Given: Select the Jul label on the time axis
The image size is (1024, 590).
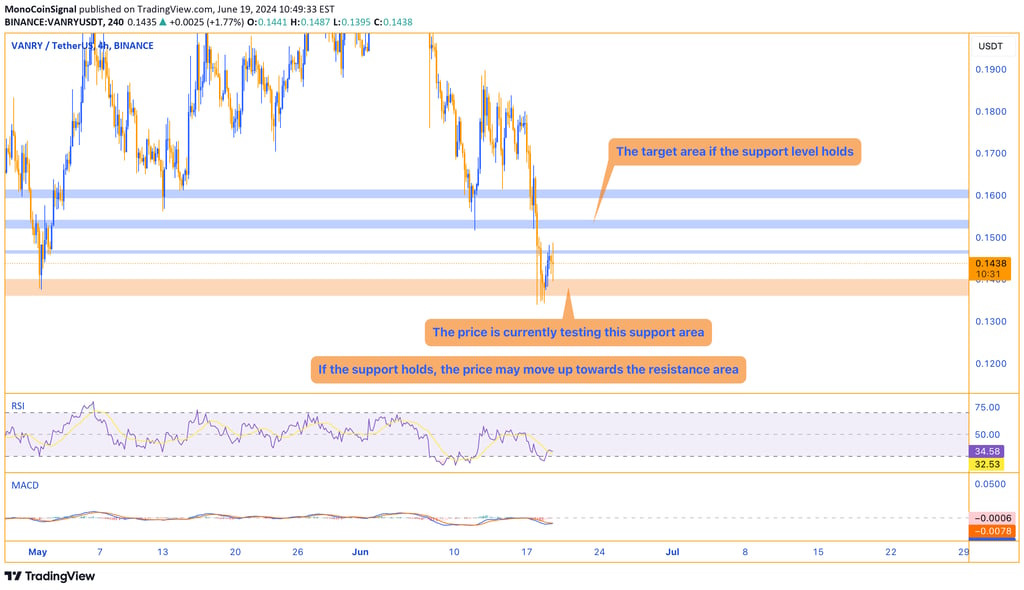Looking at the screenshot, I should tap(672, 551).
